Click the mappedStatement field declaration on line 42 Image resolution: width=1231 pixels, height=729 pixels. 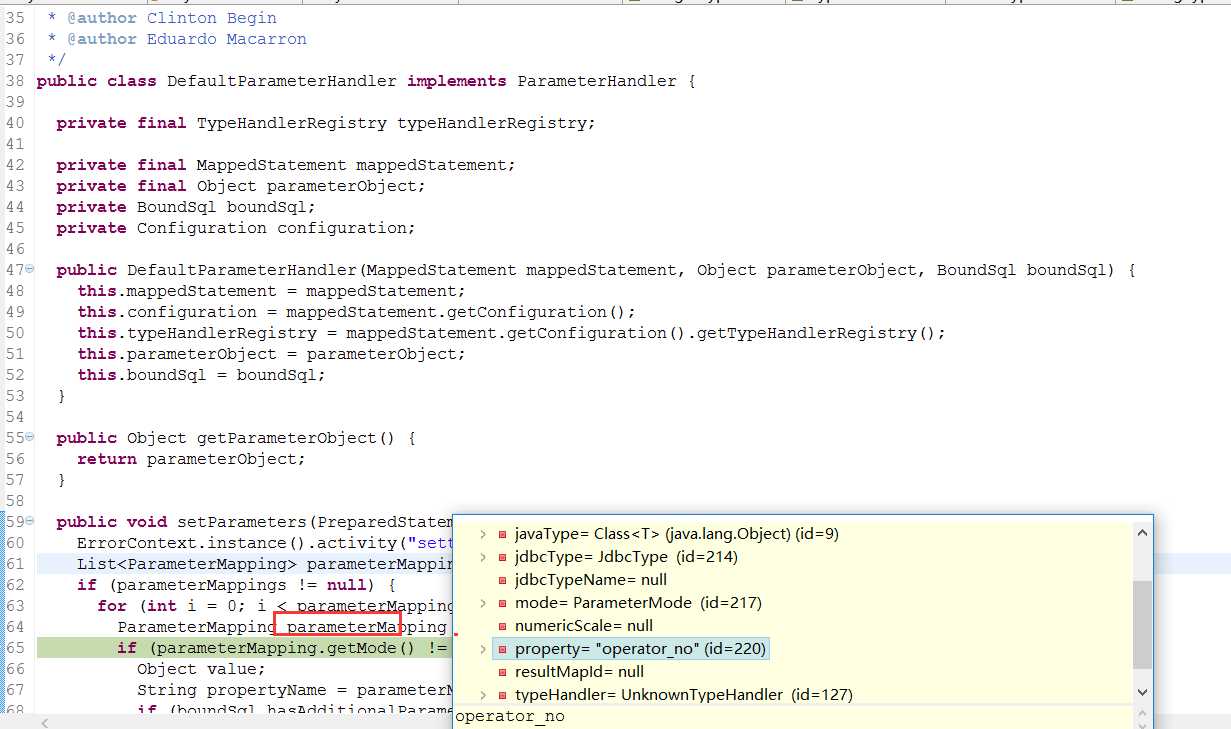[431, 165]
